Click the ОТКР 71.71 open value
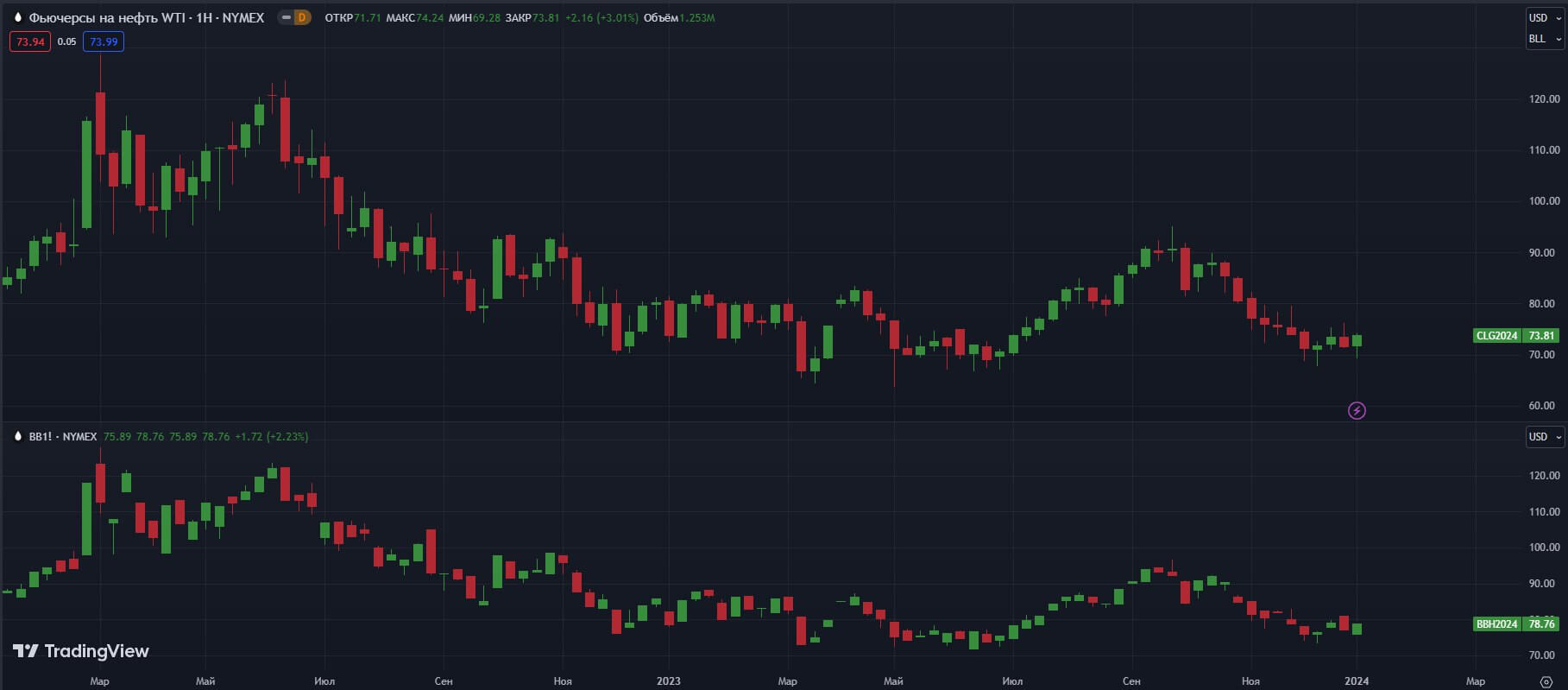This screenshot has height=690, width=1568. 353,17
